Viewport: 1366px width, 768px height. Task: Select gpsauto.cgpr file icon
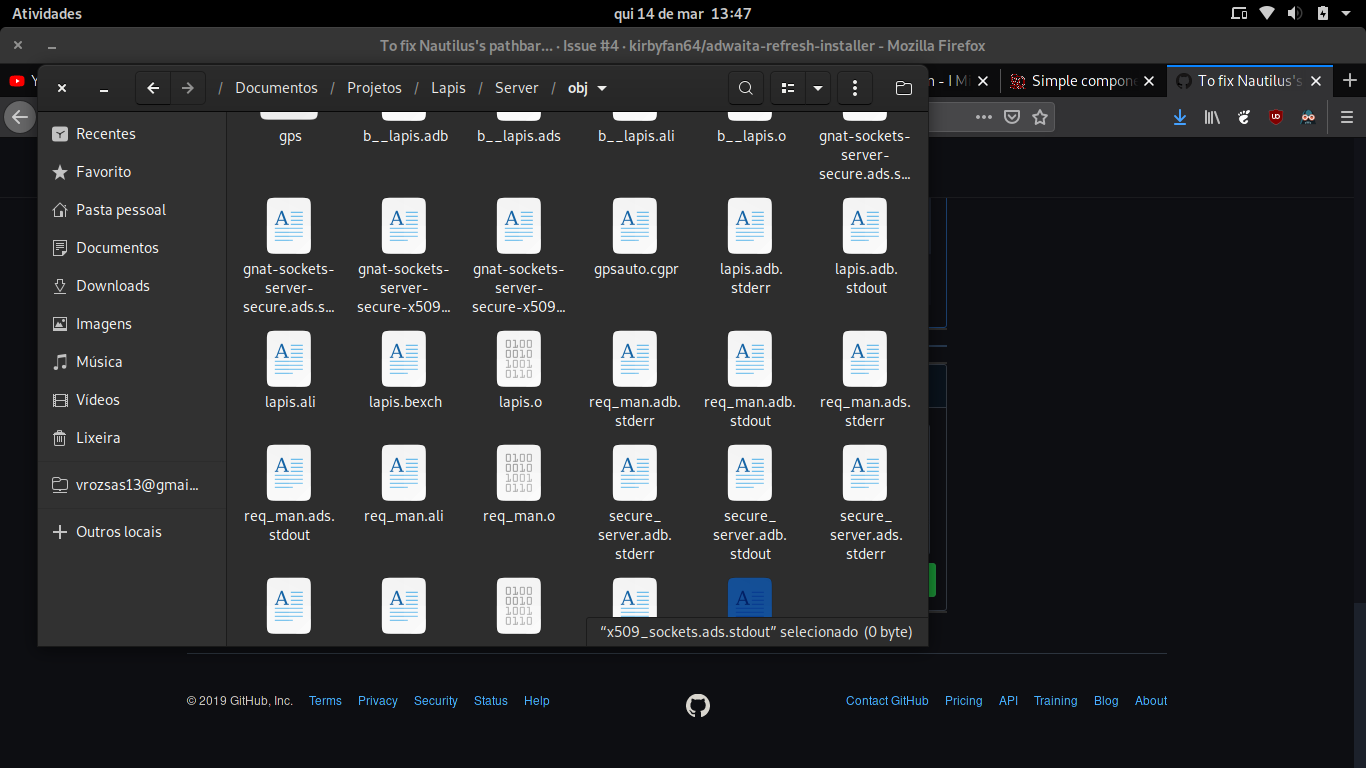click(x=635, y=226)
